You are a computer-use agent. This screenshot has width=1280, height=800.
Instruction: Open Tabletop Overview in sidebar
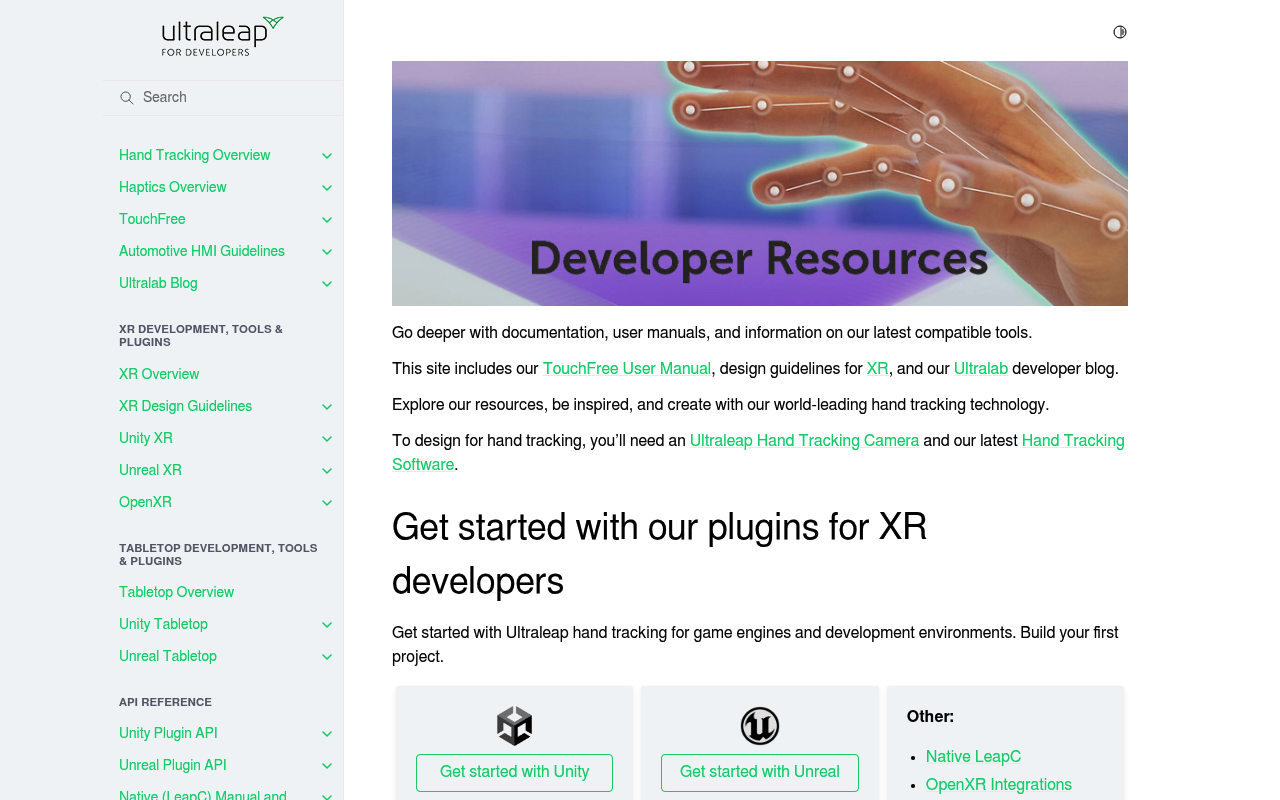(176, 592)
